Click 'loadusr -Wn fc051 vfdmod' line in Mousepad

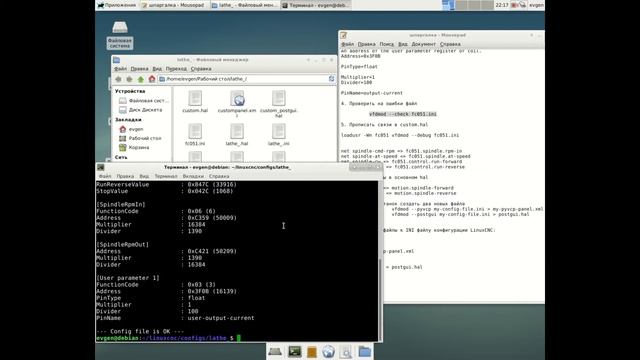[400, 135]
